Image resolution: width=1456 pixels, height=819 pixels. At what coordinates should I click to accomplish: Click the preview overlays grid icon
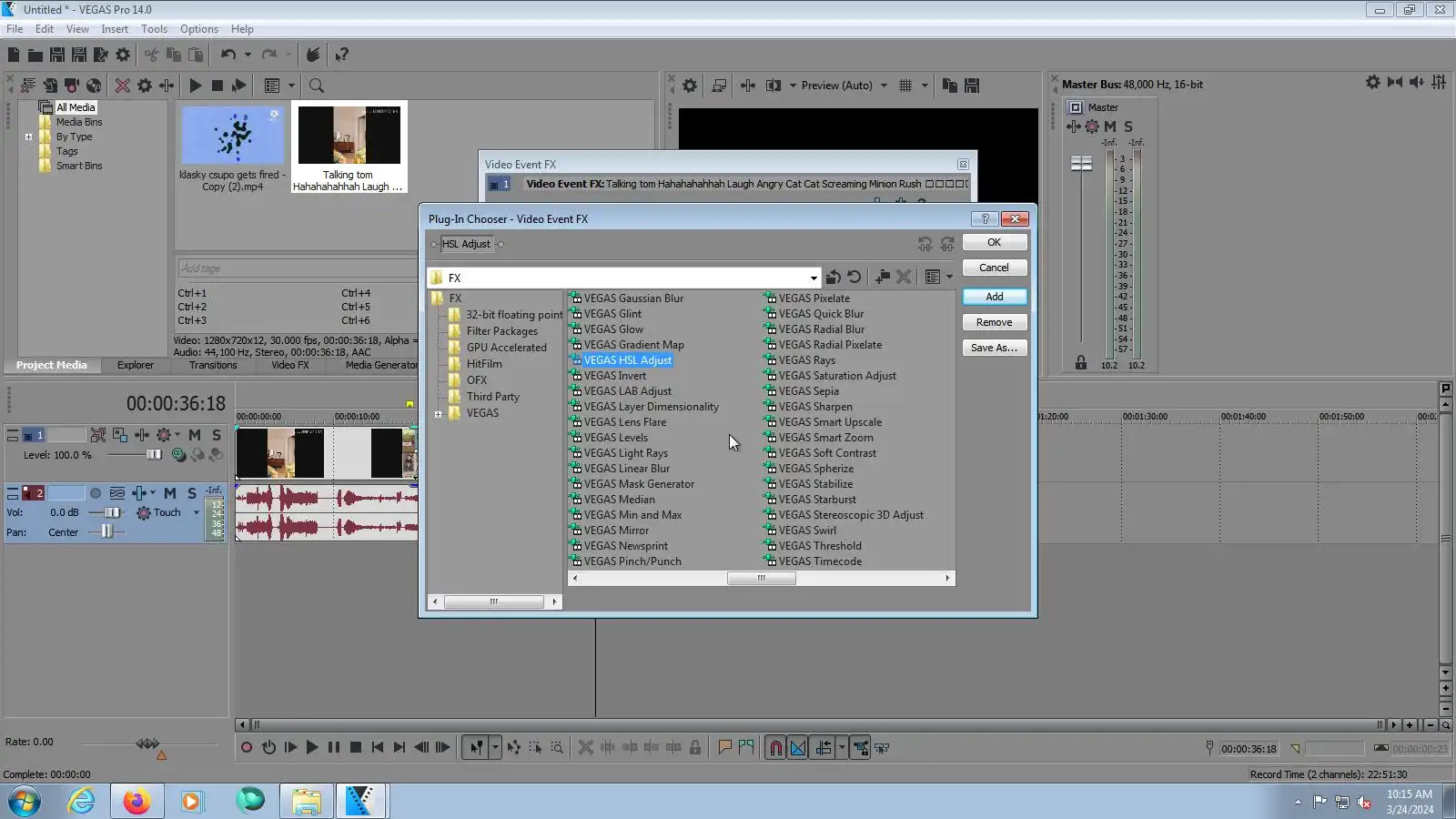point(905,86)
